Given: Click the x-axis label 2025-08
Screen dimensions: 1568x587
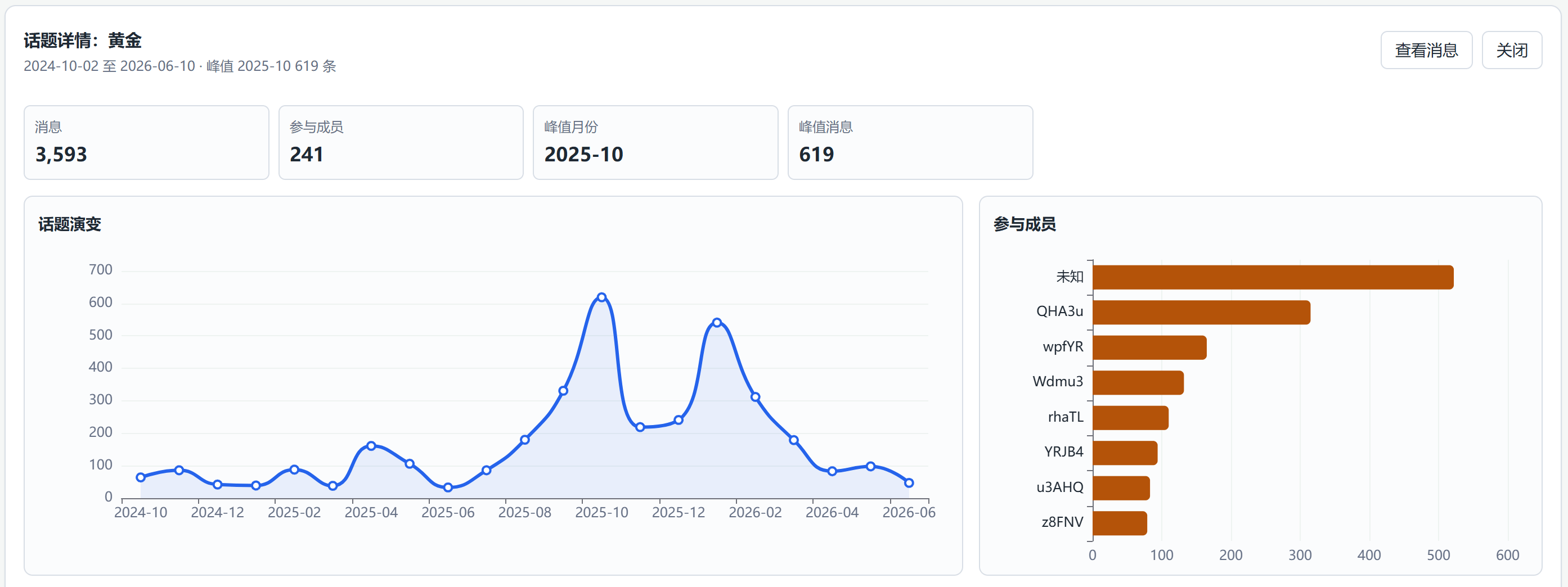Looking at the screenshot, I should click(x=525, y=512).
